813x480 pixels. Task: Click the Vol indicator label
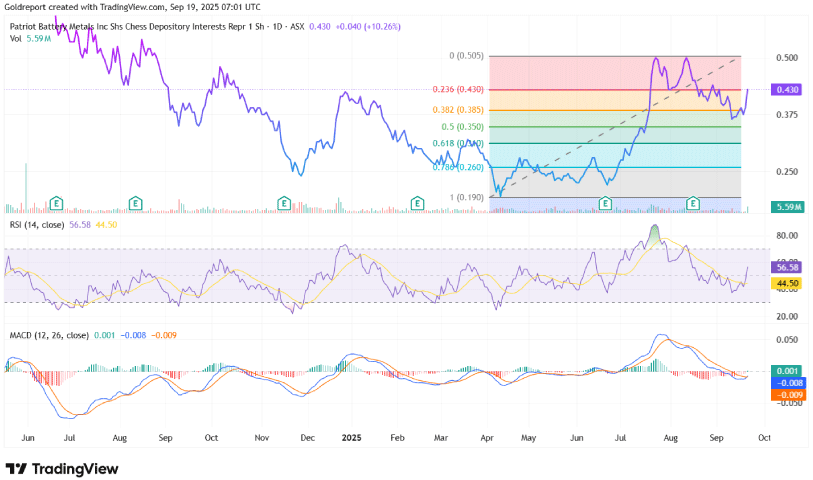click(x=16, y=38)
